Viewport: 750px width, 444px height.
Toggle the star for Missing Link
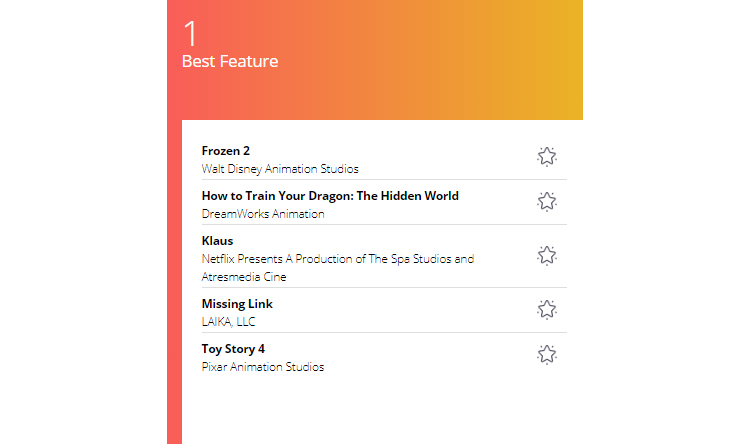coord(546,309)
